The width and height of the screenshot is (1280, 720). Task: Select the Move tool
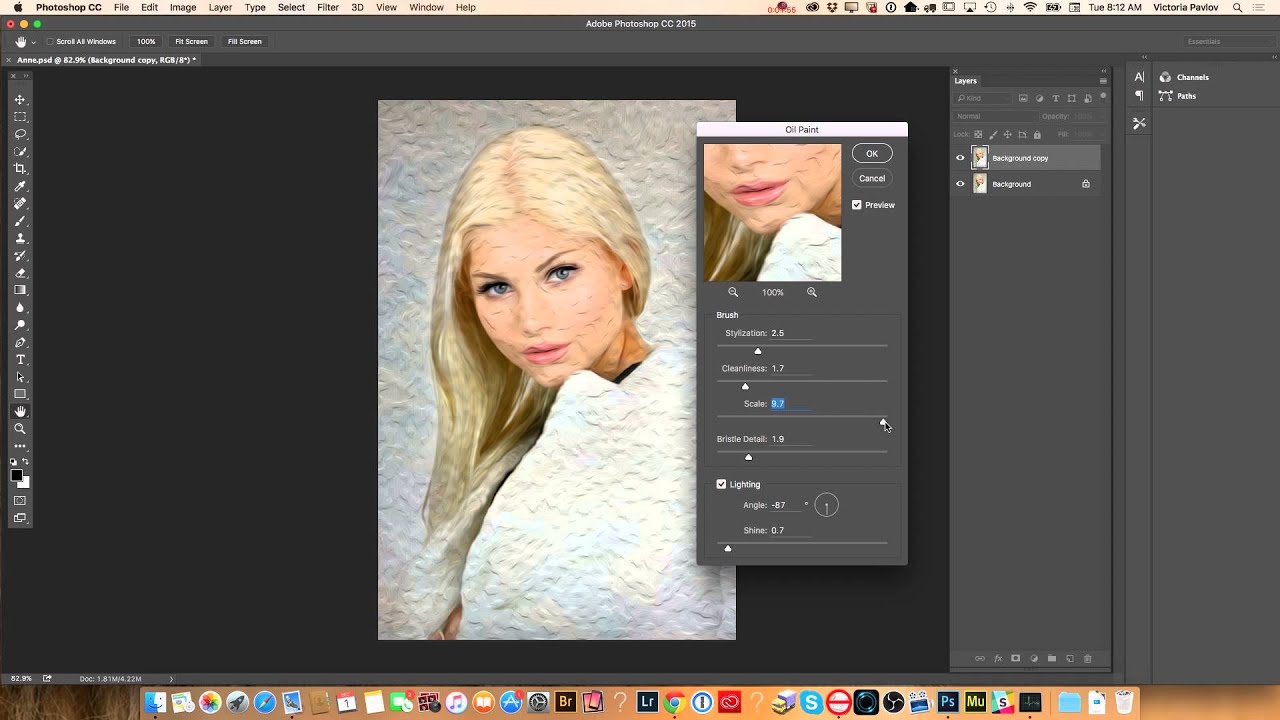pyautogui.click(x=20, y=100)
